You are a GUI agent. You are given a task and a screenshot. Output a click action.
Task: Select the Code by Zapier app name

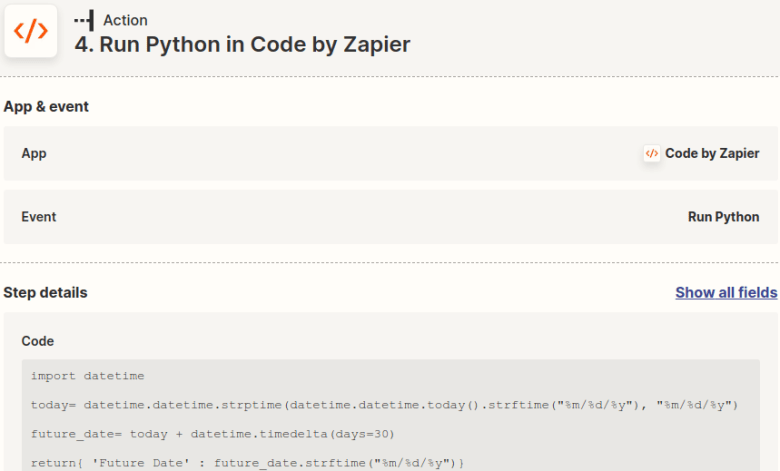click(712, 154)
